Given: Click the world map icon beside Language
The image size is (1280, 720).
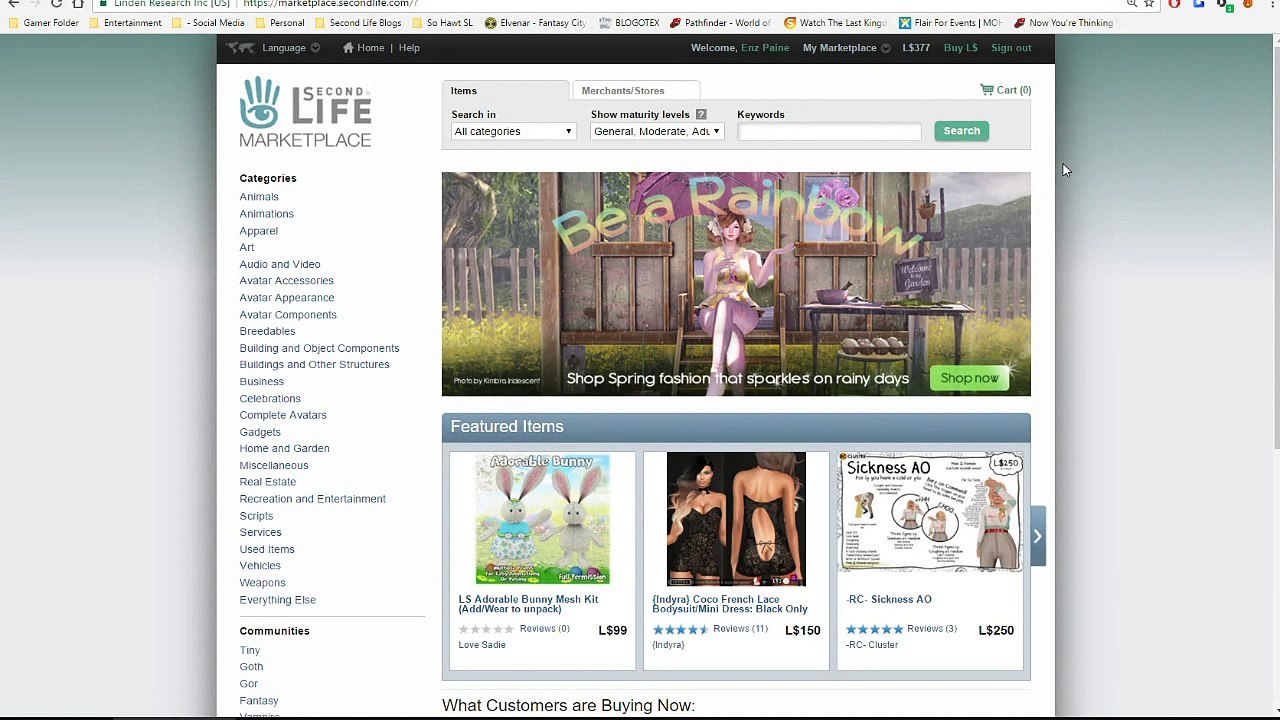Looking at the screenshot, I should point(240,48).
